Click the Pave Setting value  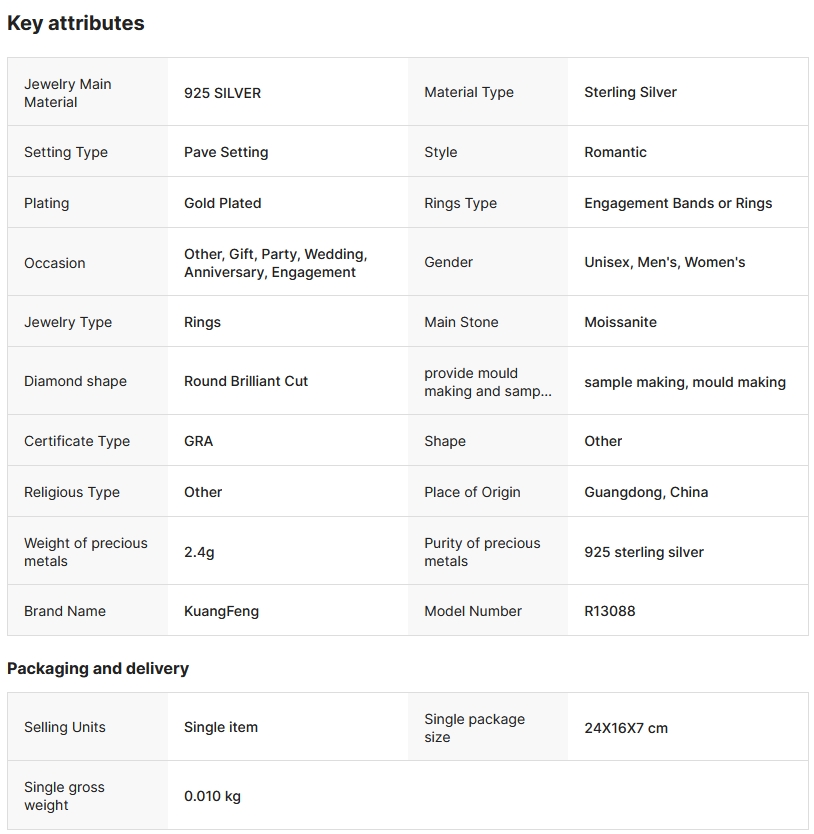point(226,152)
